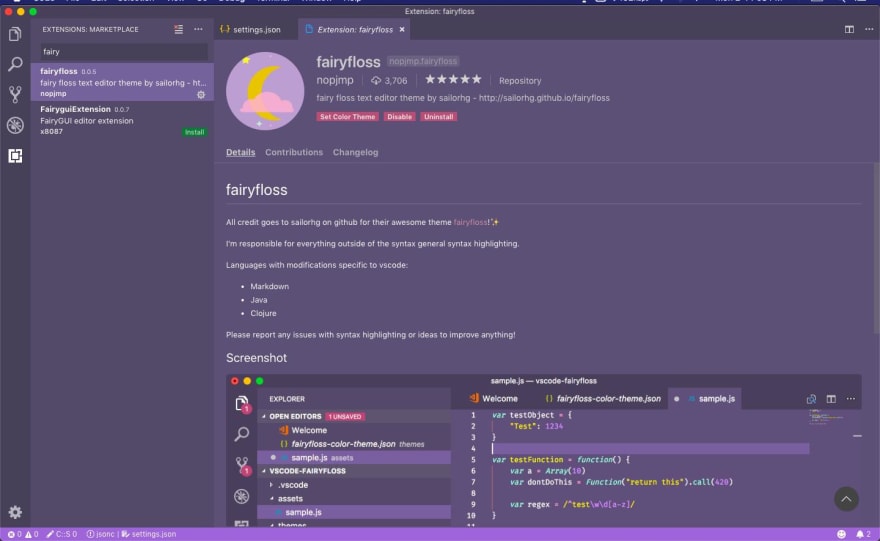Viewport: 880px width, 541px height.
Task: Click the jsonc status bar item
Action: (x=100, y=534)
